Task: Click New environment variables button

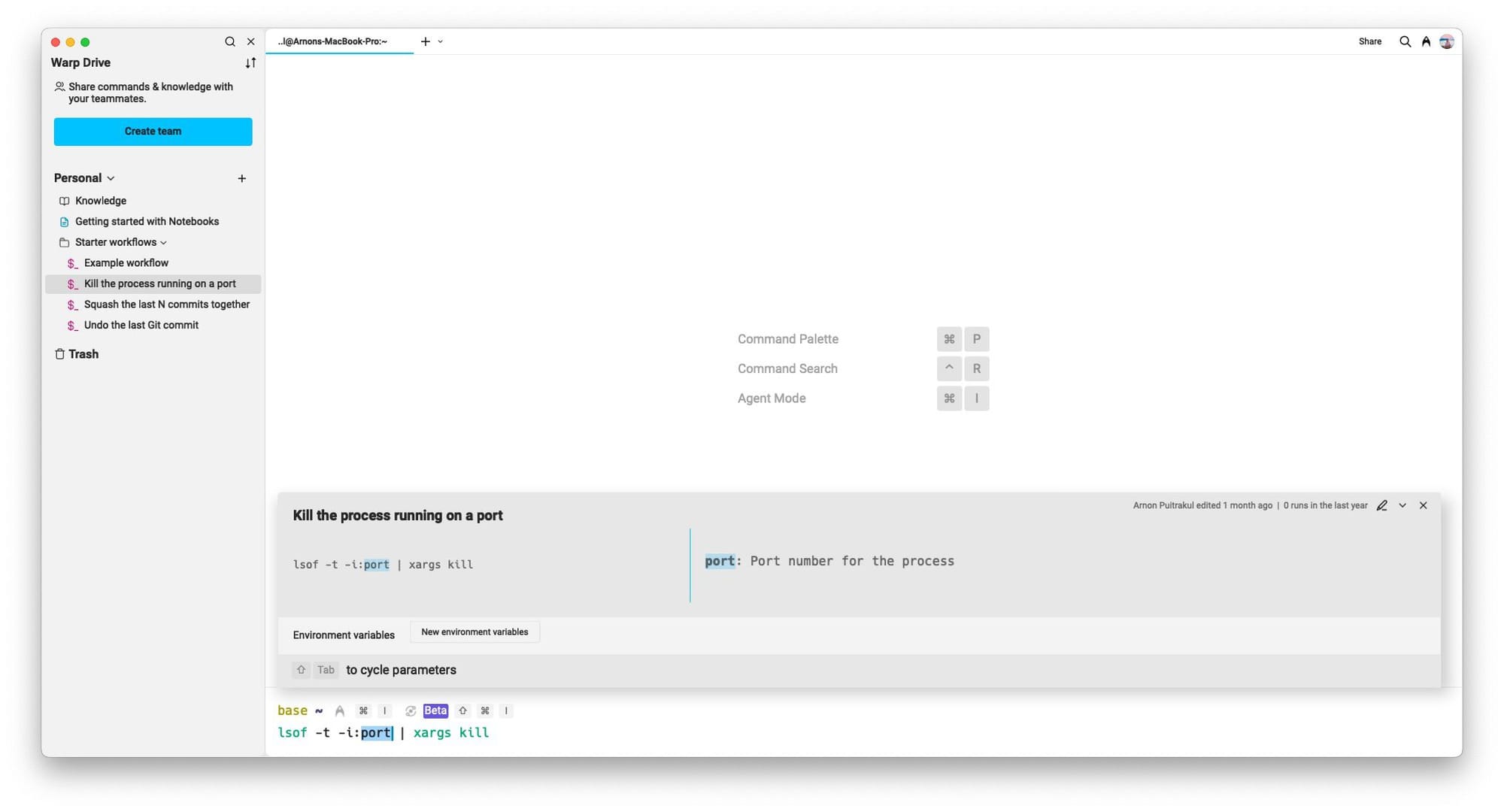Action: pyautogui.click(x=475, y=632)
